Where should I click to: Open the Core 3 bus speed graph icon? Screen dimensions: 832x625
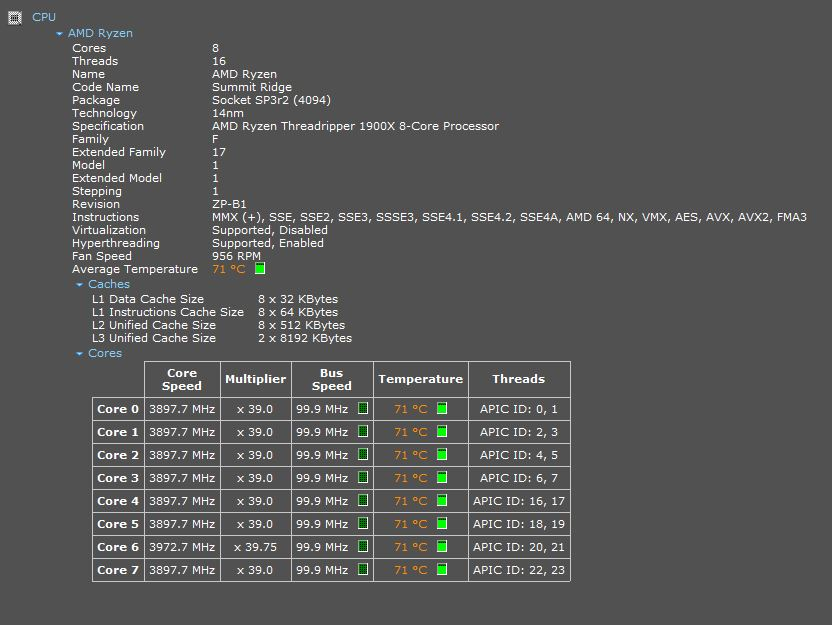pyautogui.click(x=363, y=478)
